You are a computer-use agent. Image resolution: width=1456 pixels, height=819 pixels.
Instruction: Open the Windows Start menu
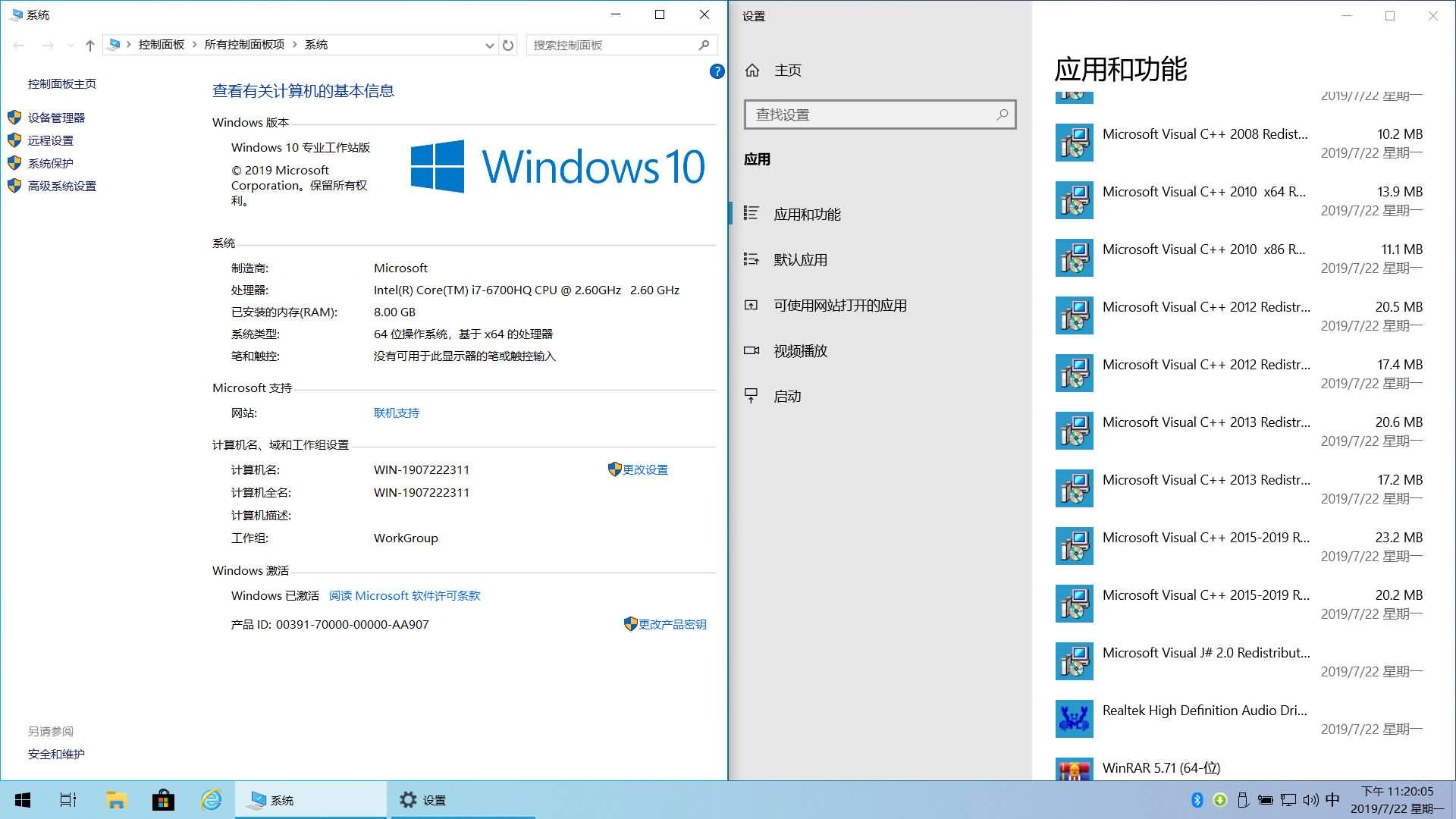[x=23, y=800]
